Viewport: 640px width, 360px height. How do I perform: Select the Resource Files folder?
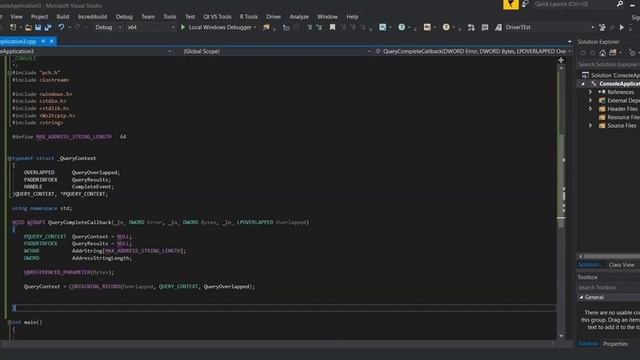coord(619,117)
